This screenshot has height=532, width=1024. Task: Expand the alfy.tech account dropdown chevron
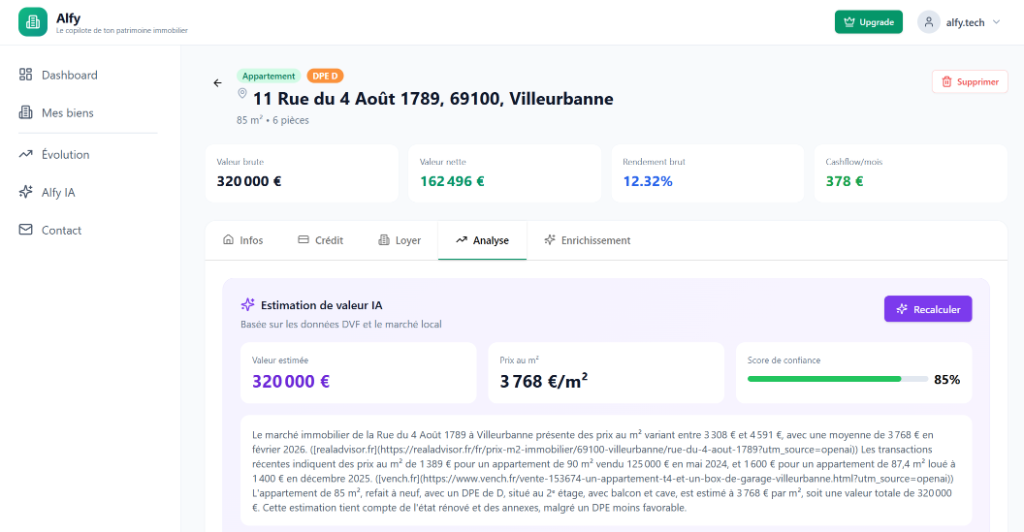click(997, 22)
